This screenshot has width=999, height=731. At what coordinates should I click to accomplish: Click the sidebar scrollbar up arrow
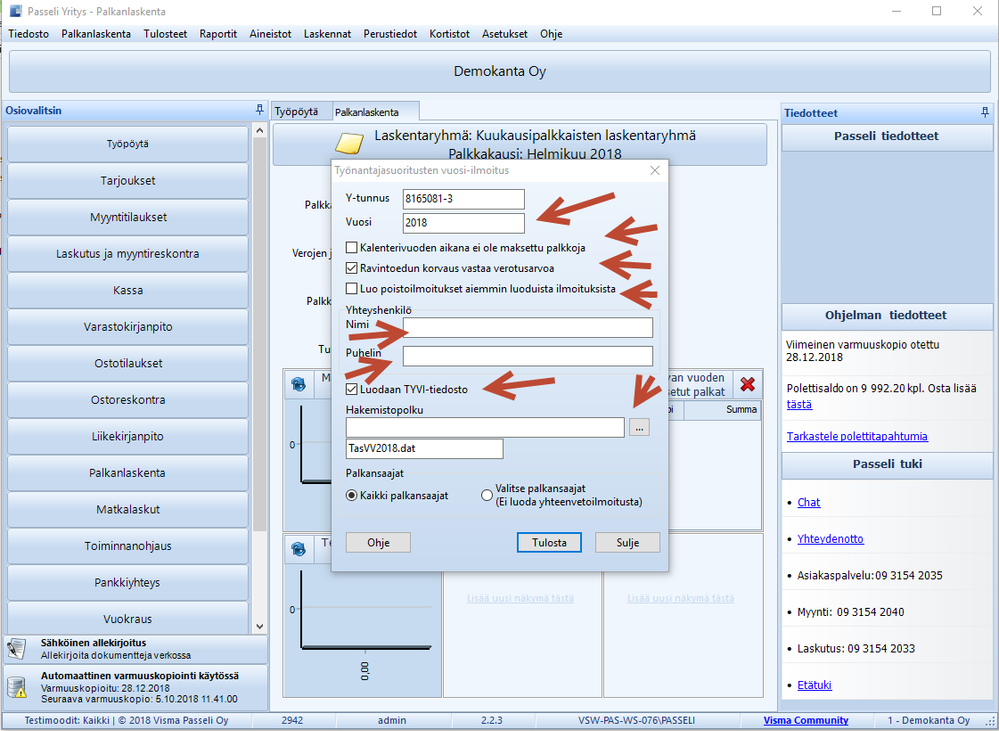[x=259, y=131]
